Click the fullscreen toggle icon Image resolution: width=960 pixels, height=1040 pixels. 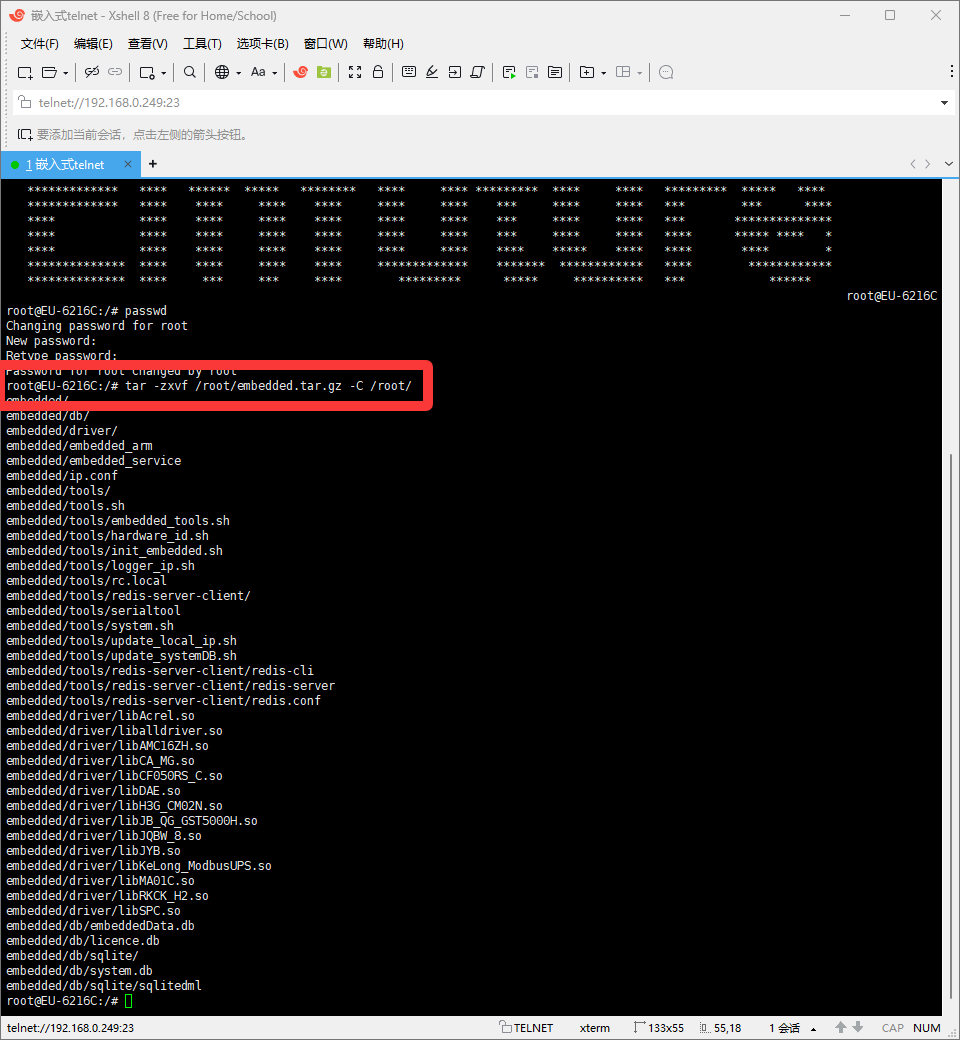[355, 72]
